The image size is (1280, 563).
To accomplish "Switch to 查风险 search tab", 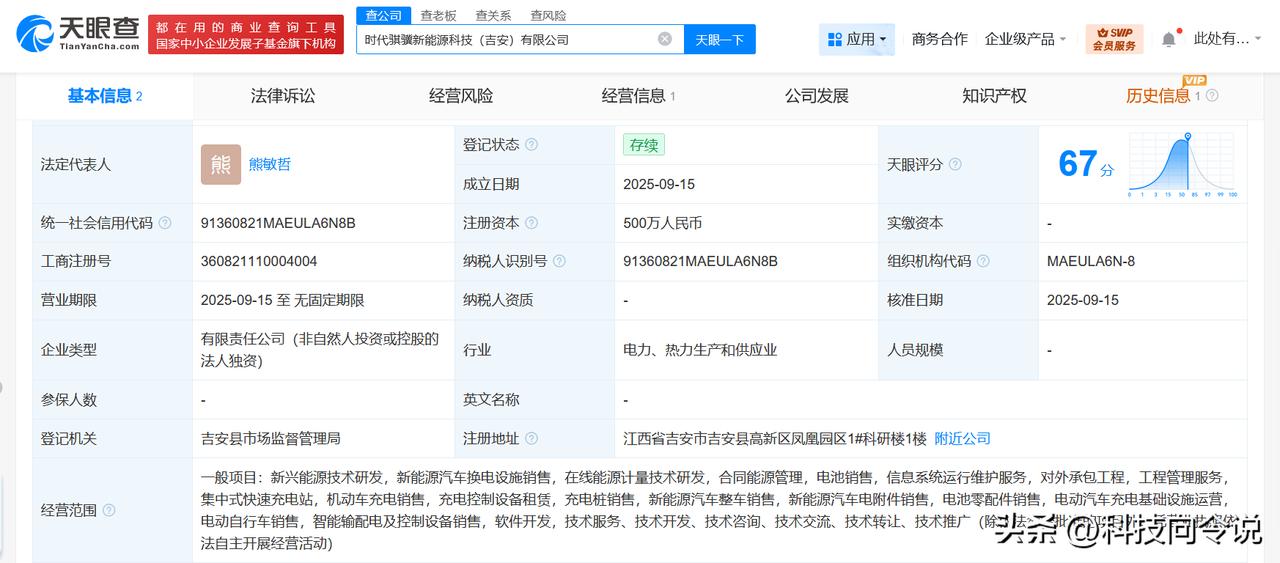I will pyautogui.click(x=548, y=15).
